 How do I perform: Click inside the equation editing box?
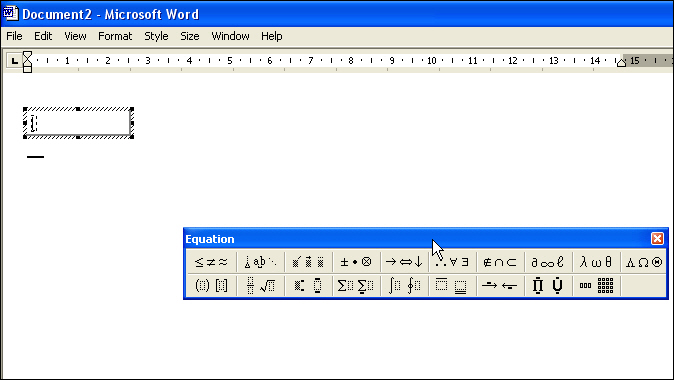tap(78, 123)
